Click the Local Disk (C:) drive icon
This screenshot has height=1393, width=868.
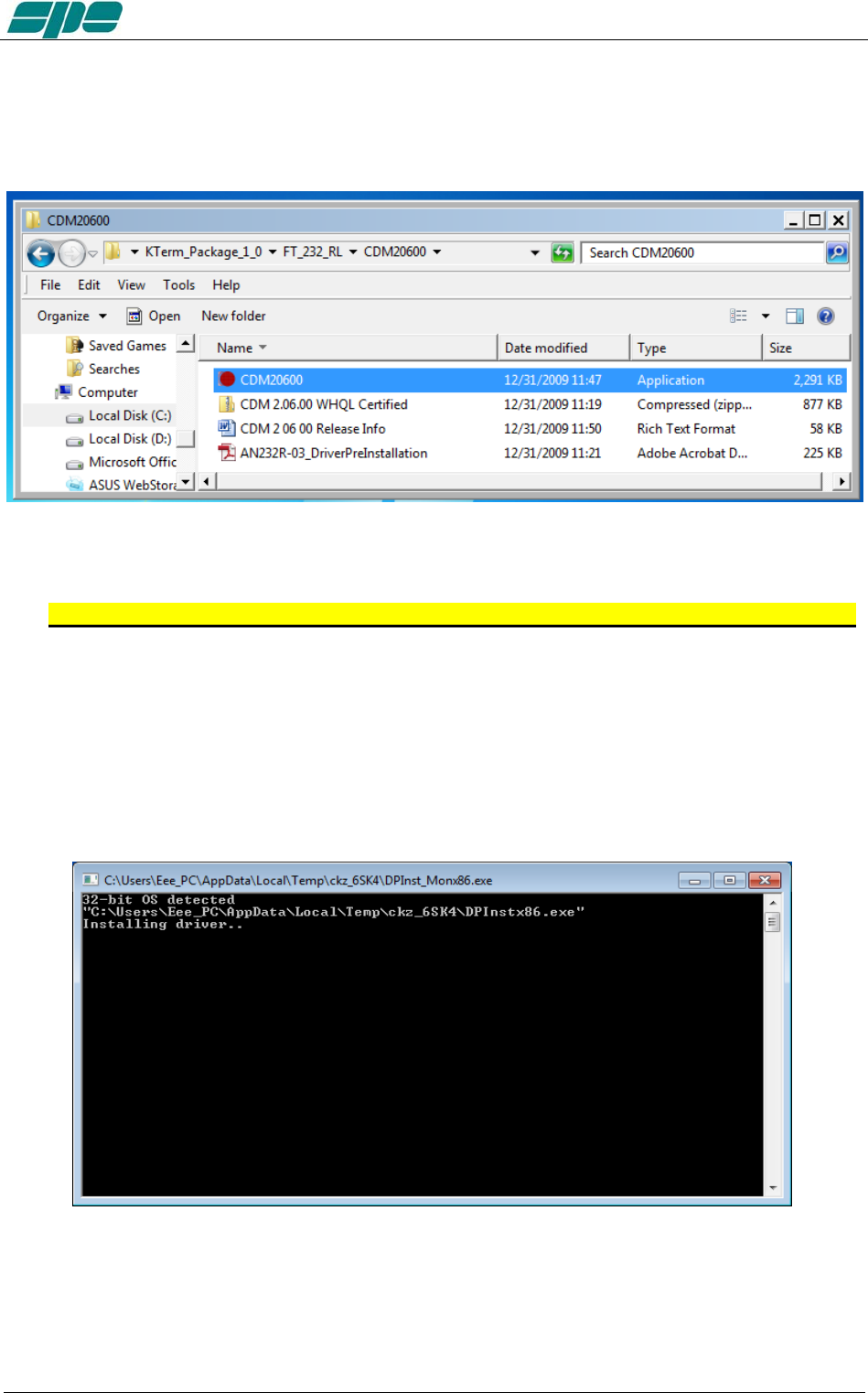(x=75, y=416)
